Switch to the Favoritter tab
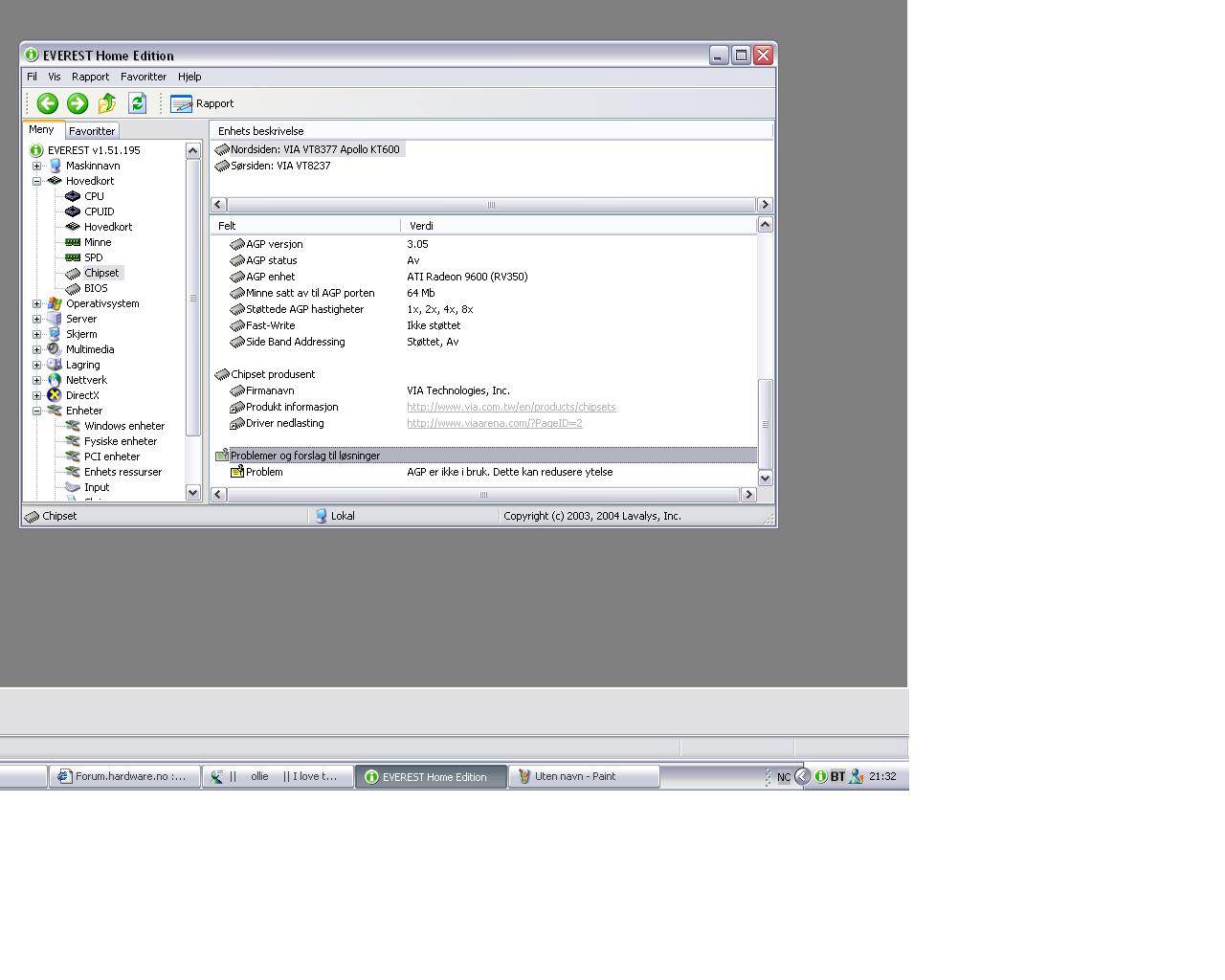 [92, 131]
